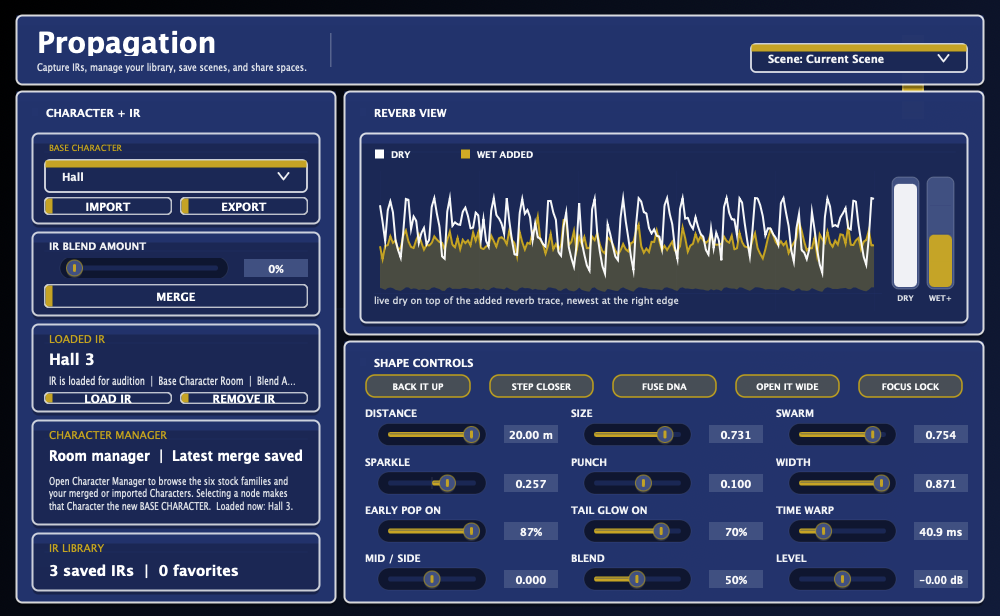This screenshot has width=1000, height=616.
Task: Select the BLEND slider set to 50%
Action: tap(637, 579)
